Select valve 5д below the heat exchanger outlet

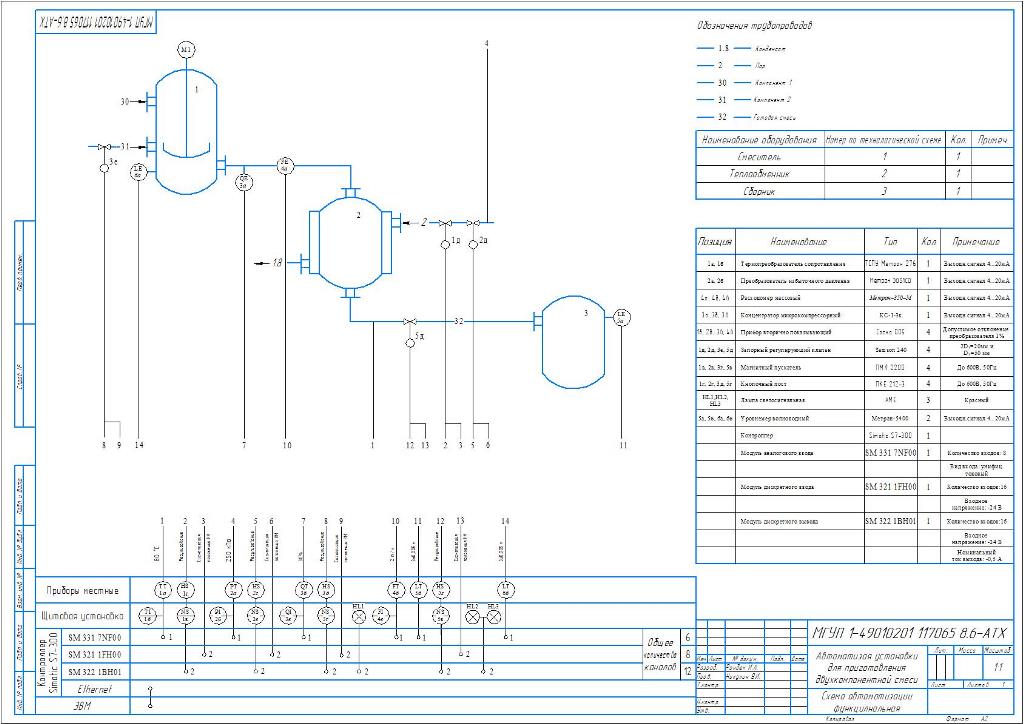[x=410, y=321]
